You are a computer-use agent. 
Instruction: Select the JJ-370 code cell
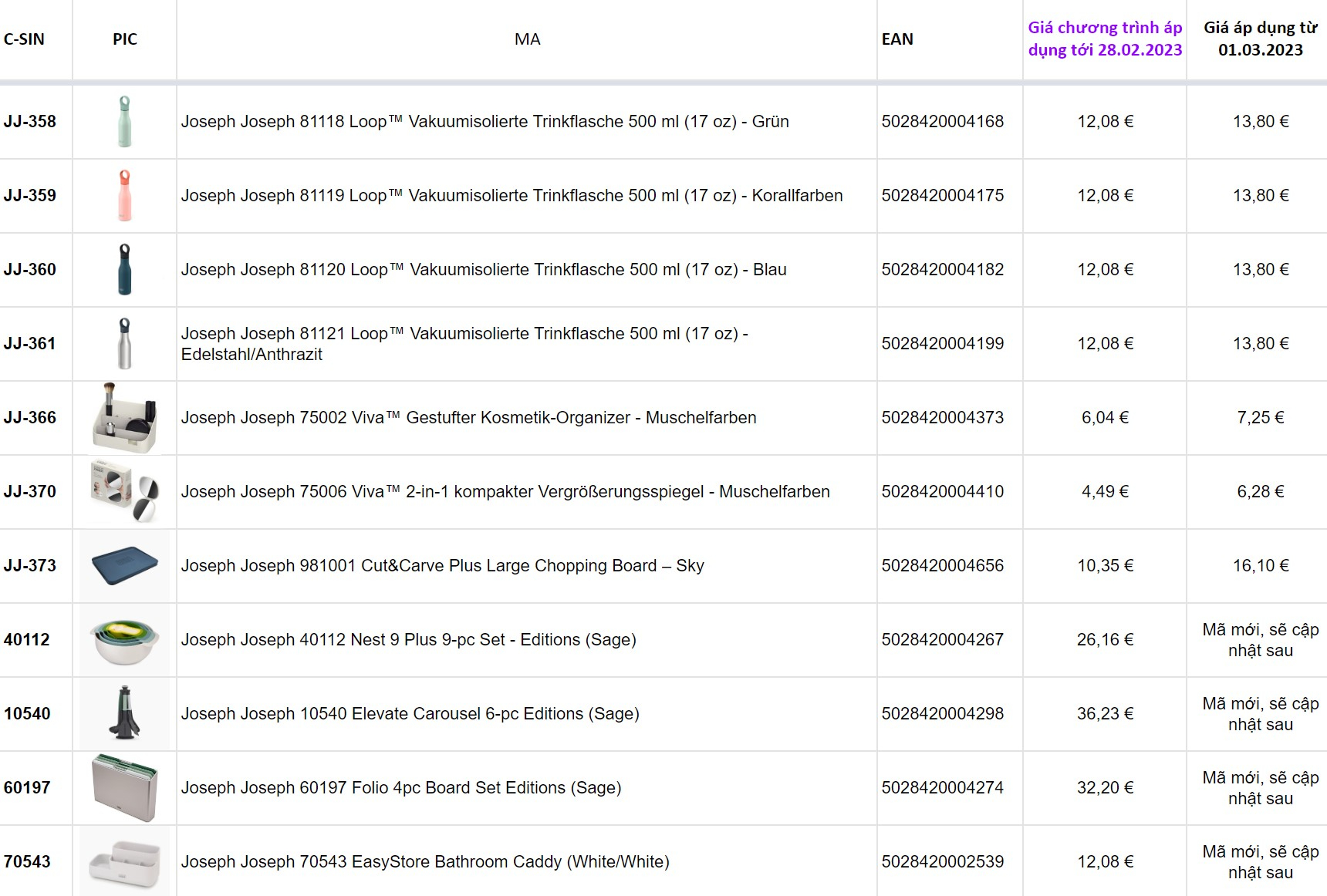point(30,491)
